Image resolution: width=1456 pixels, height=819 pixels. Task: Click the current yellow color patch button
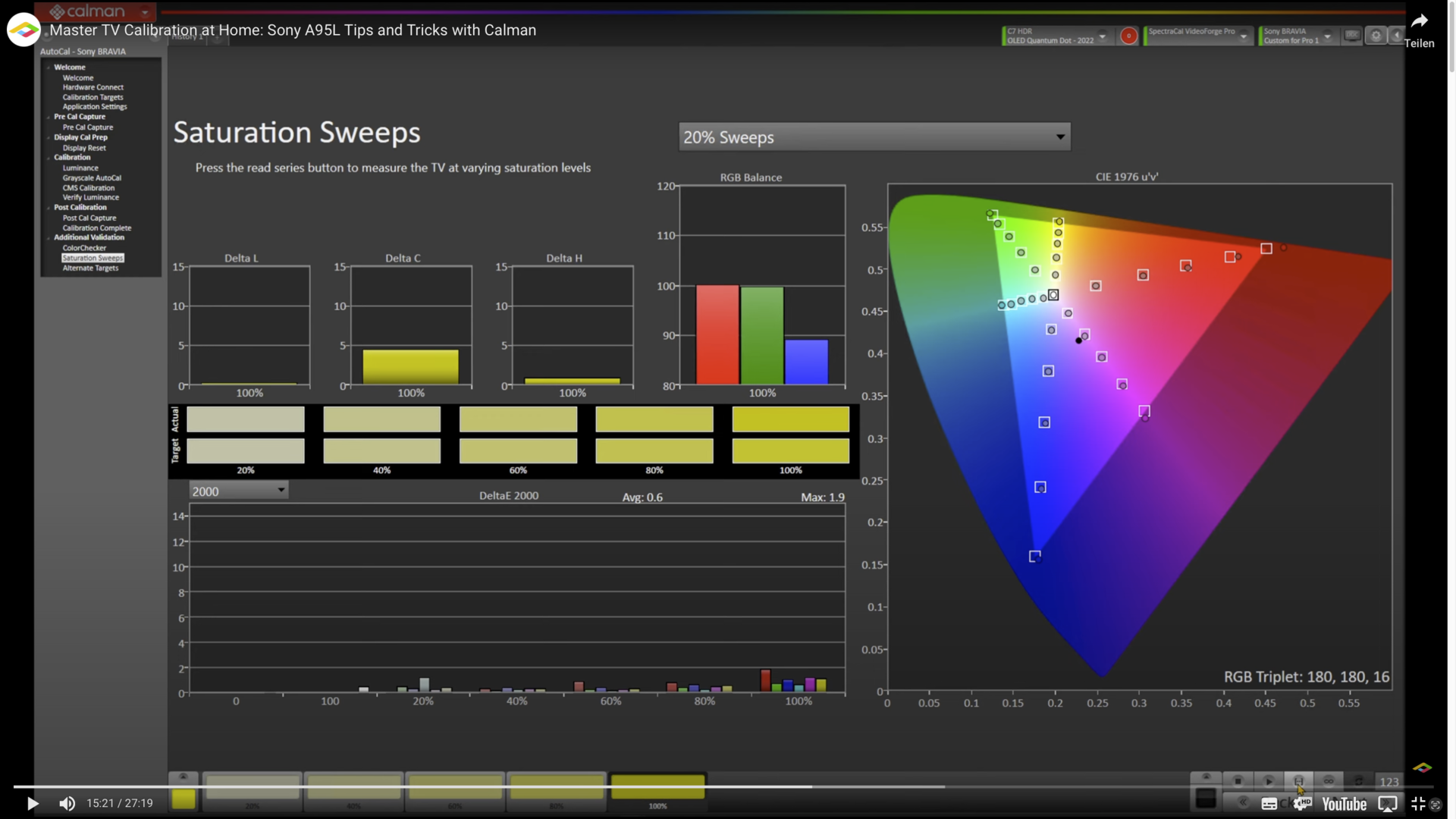[x=184, y=799]
